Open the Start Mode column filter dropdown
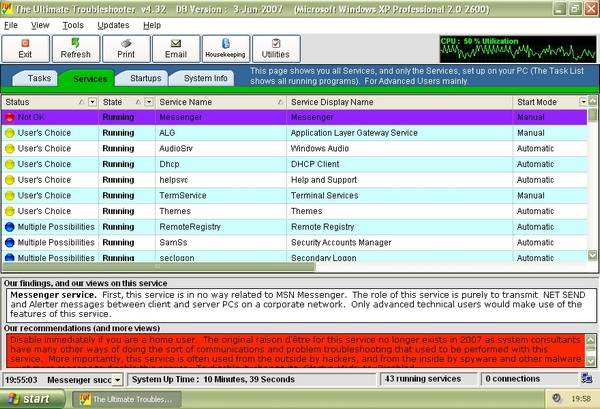The width and height of the screenshot is (600, 409). pos(583,102)
